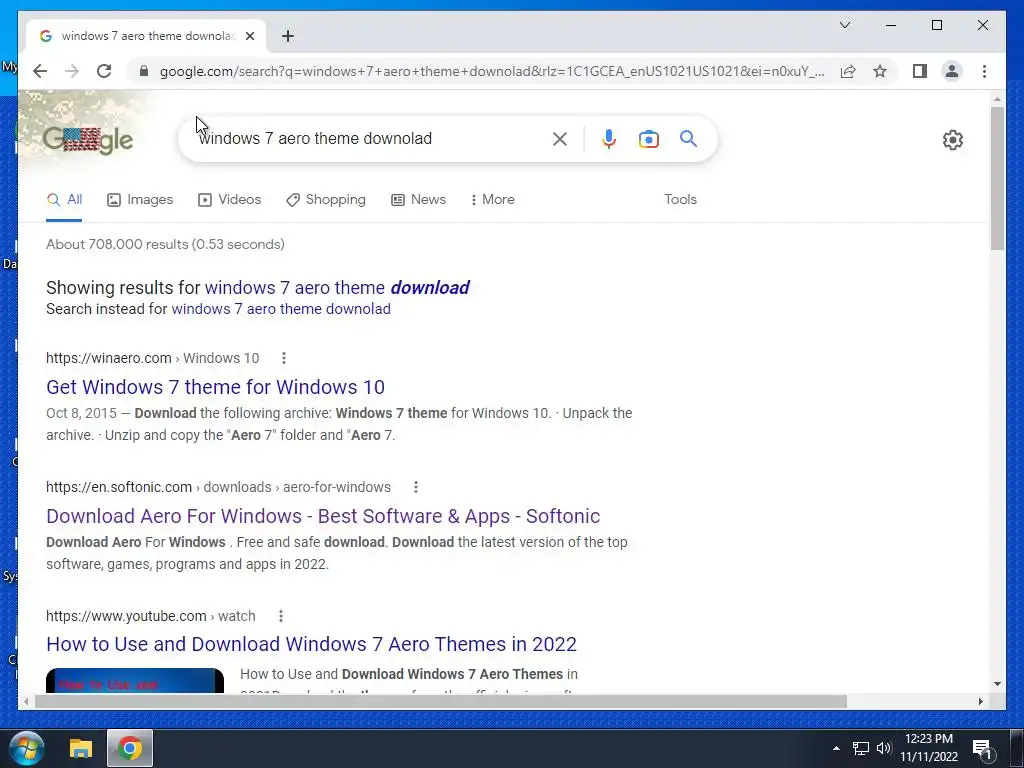Open the volume speaker tray icon
The image size is (1024, 768).
884,748
